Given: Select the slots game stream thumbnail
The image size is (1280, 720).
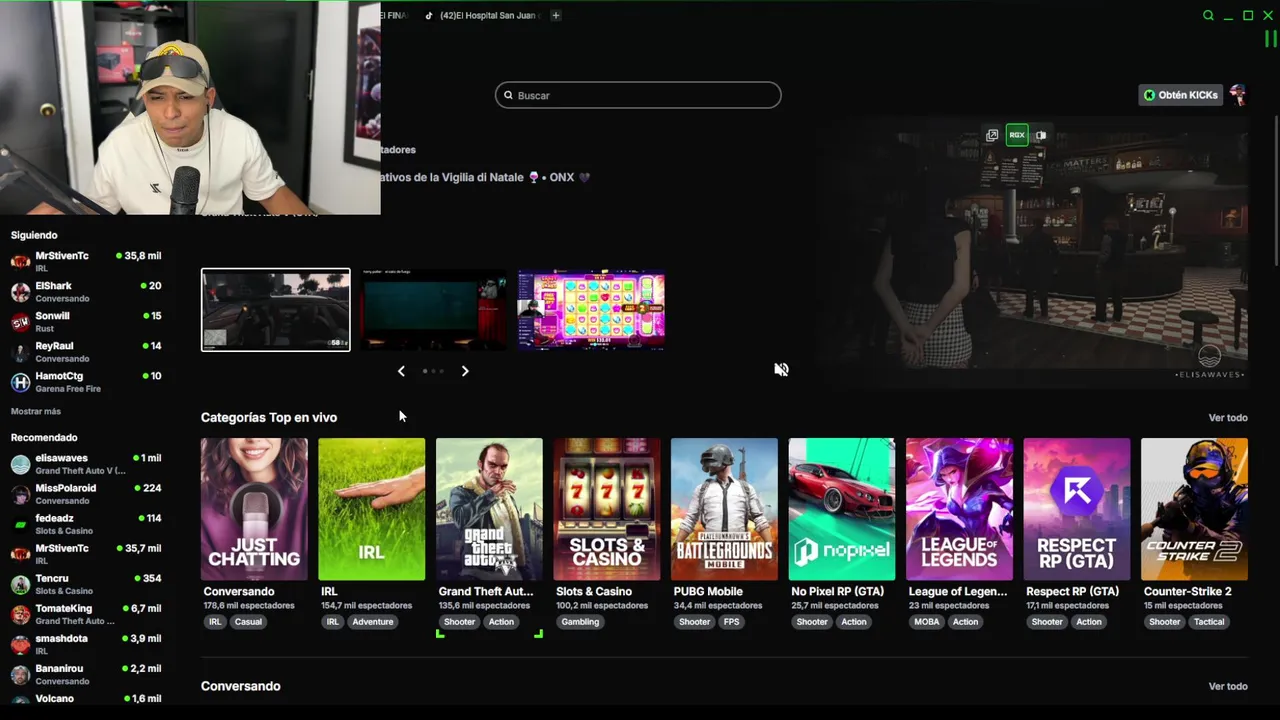Looking at the screenshot, I should [591, 310].
